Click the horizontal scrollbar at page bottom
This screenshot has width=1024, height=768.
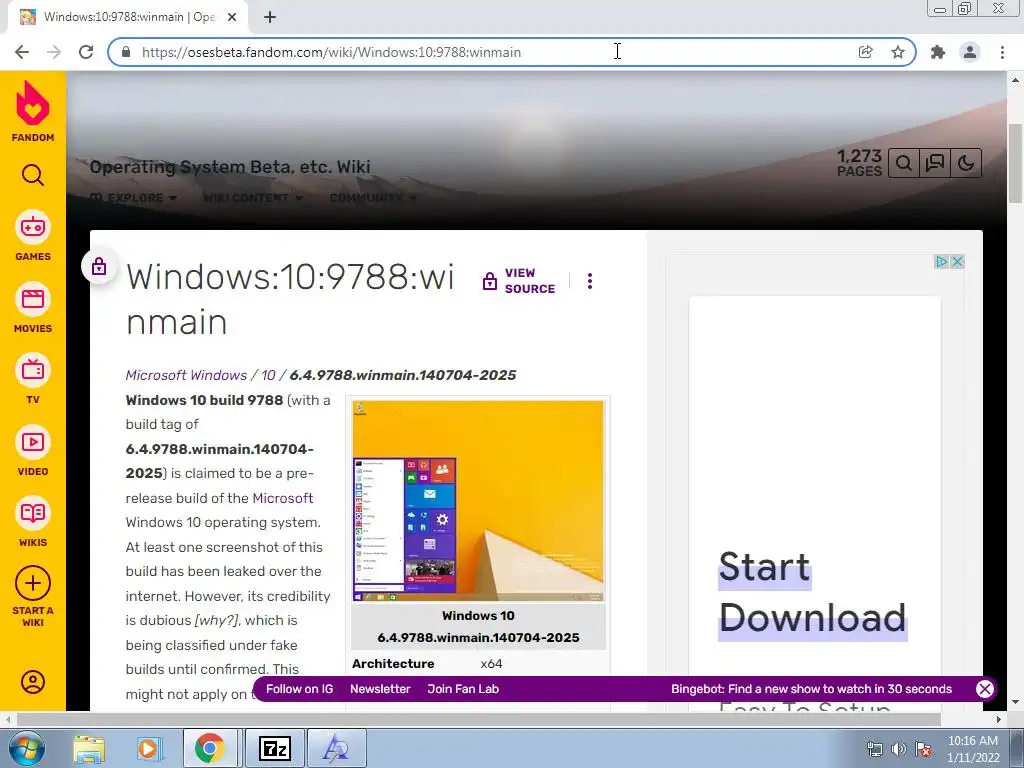pos(478,719)
